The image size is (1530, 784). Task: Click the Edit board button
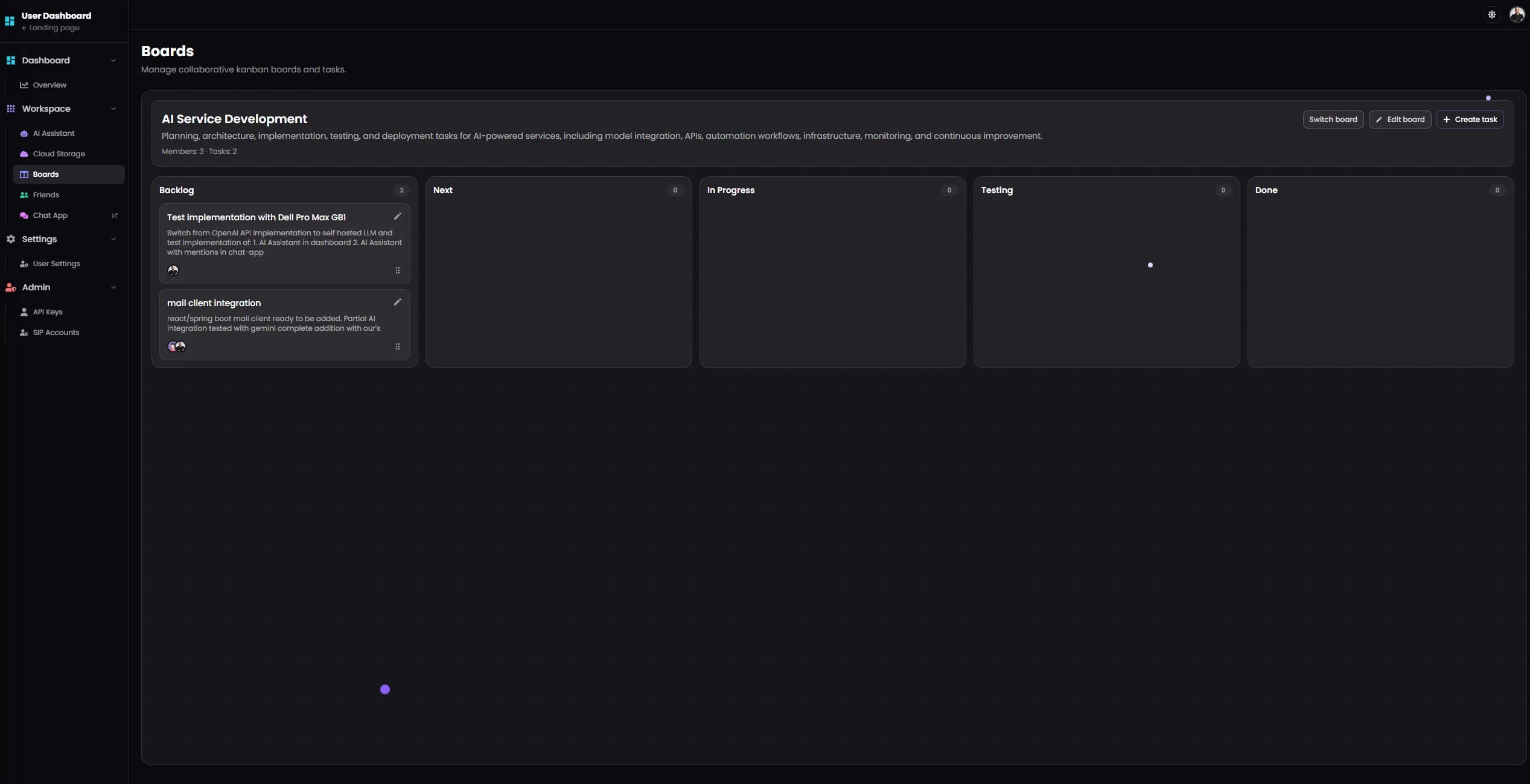coord(1400,120)
